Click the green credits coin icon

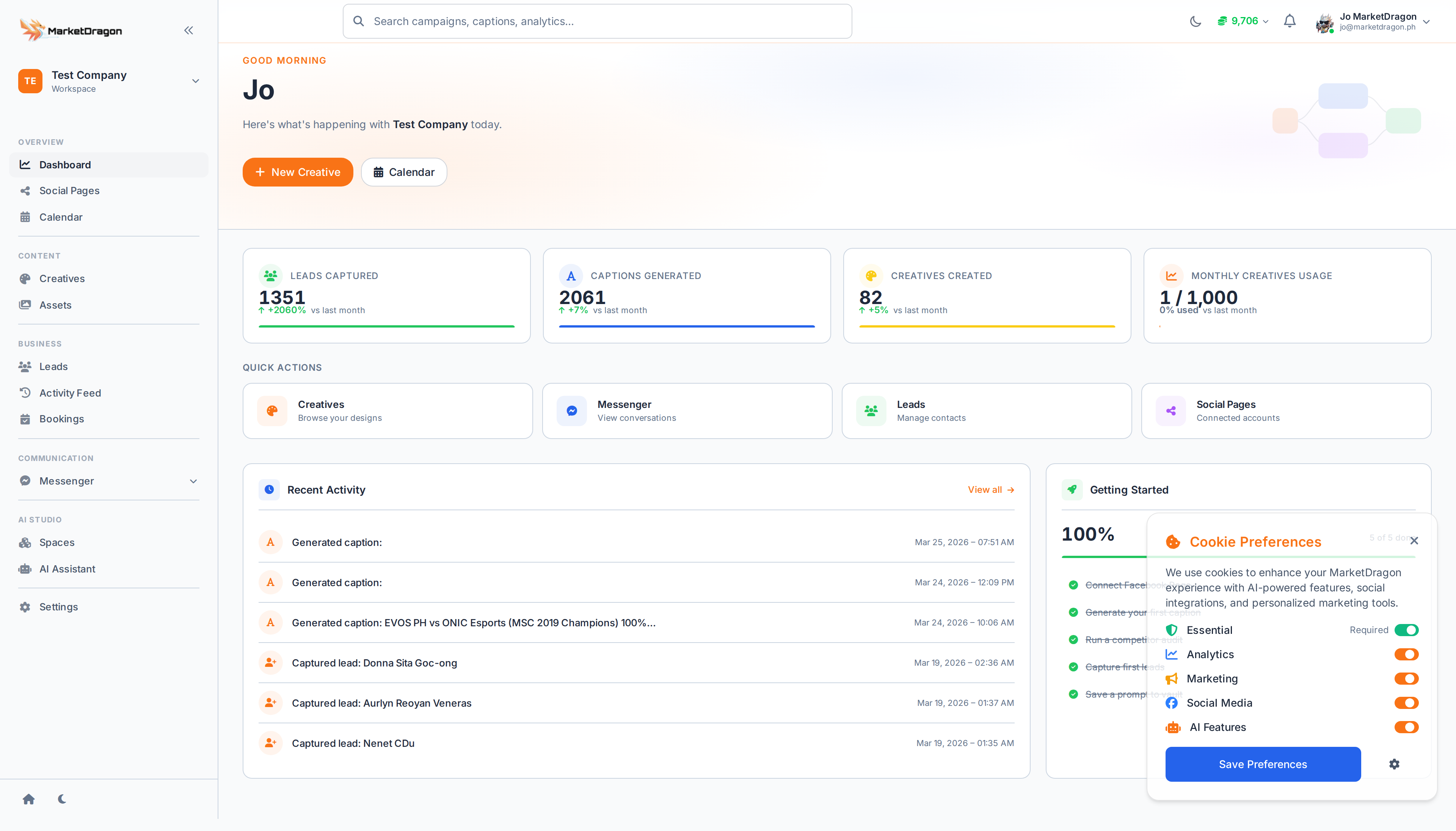click(1222, 21)
